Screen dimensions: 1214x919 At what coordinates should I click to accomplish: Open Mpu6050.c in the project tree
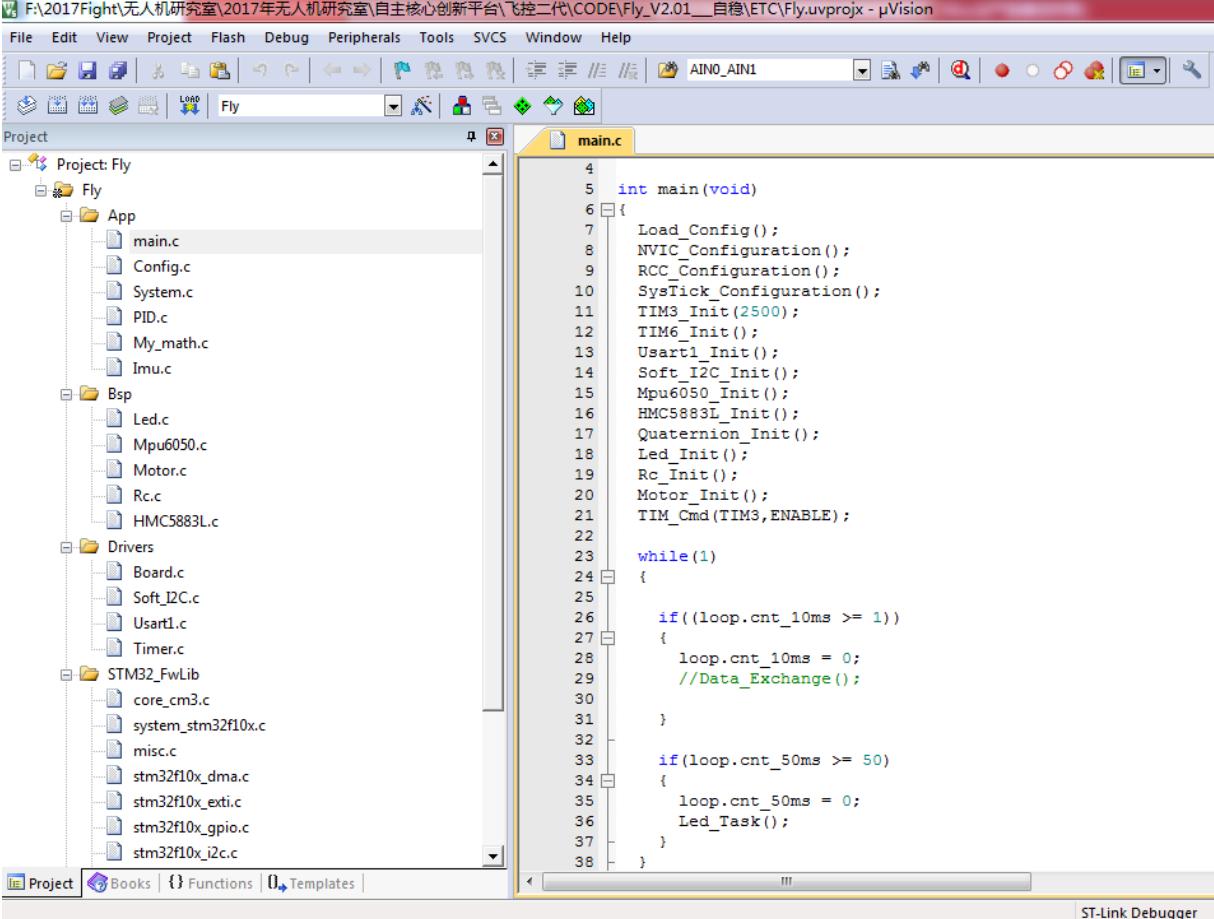[169, 445]
